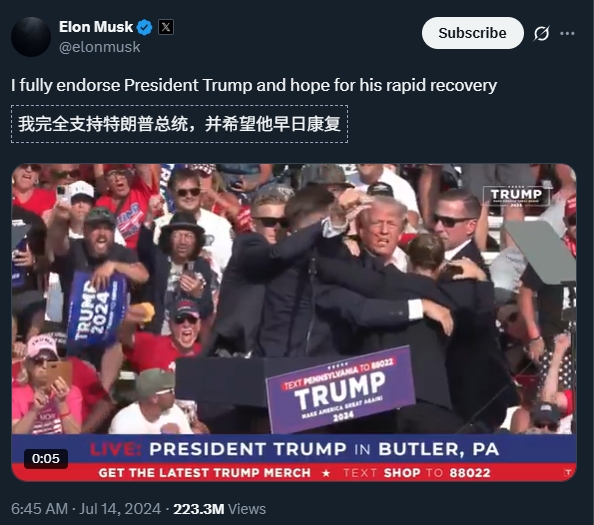Subscribe to Elon Musk's account
Viewport: 594px width, 525px height.
tap(472, 33)
